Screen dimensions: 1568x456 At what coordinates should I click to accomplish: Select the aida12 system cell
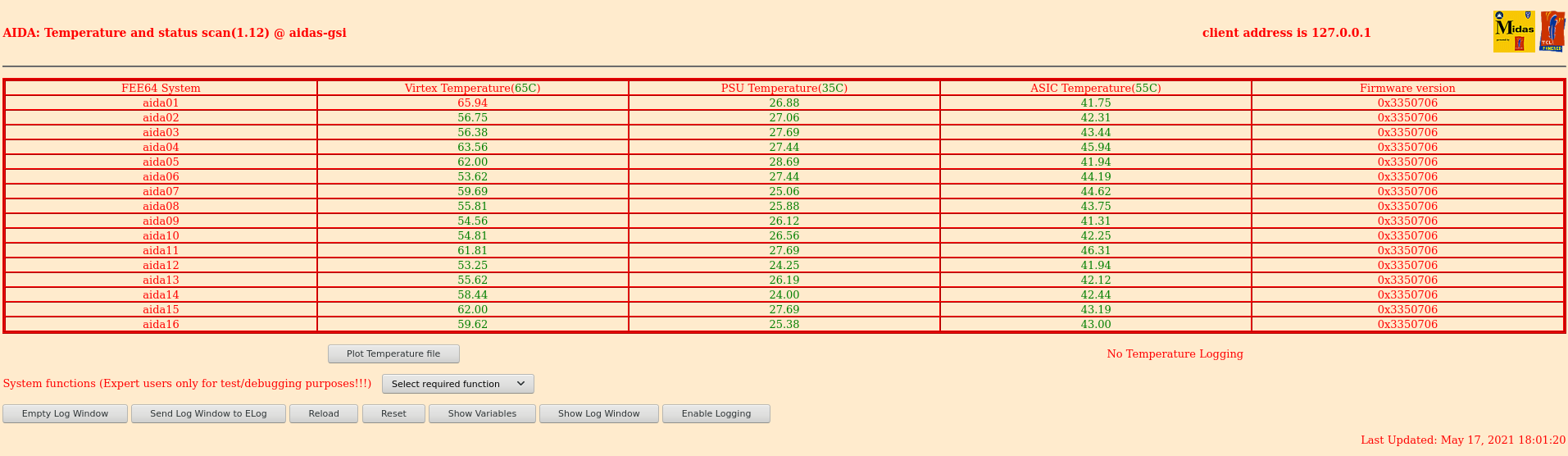tap(161, 265)
